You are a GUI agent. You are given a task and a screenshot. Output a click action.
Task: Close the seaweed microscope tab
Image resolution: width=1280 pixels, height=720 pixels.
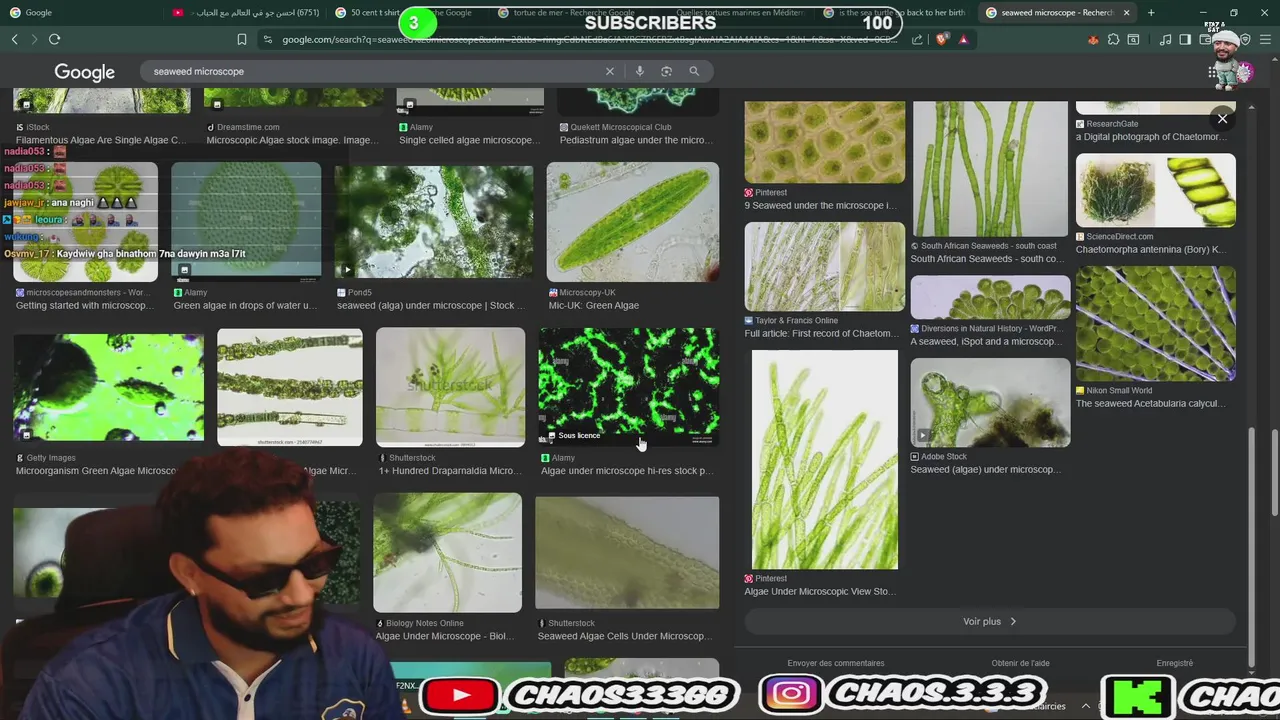[1126, 12]
